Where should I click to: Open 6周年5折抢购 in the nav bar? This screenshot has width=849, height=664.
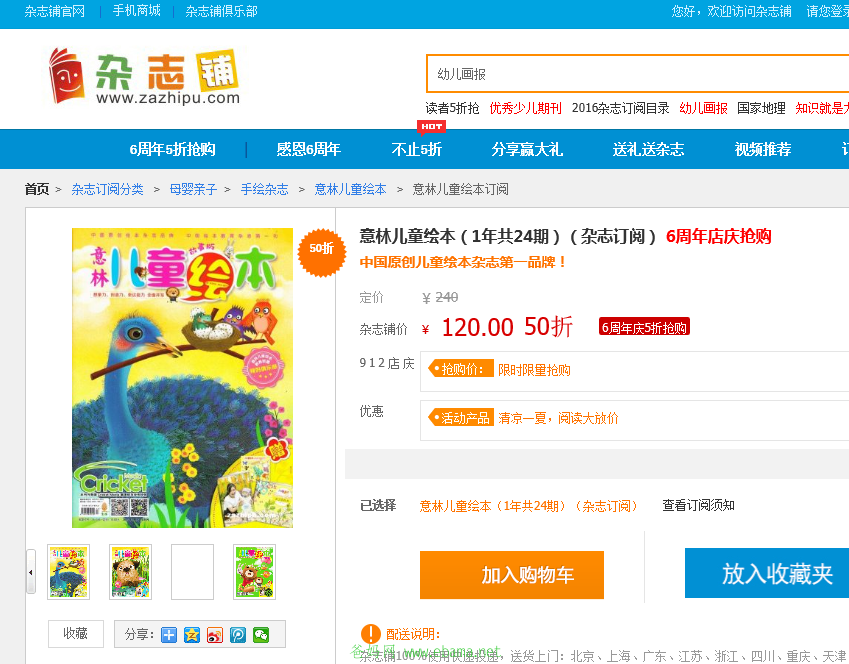[x=172, y=149]
